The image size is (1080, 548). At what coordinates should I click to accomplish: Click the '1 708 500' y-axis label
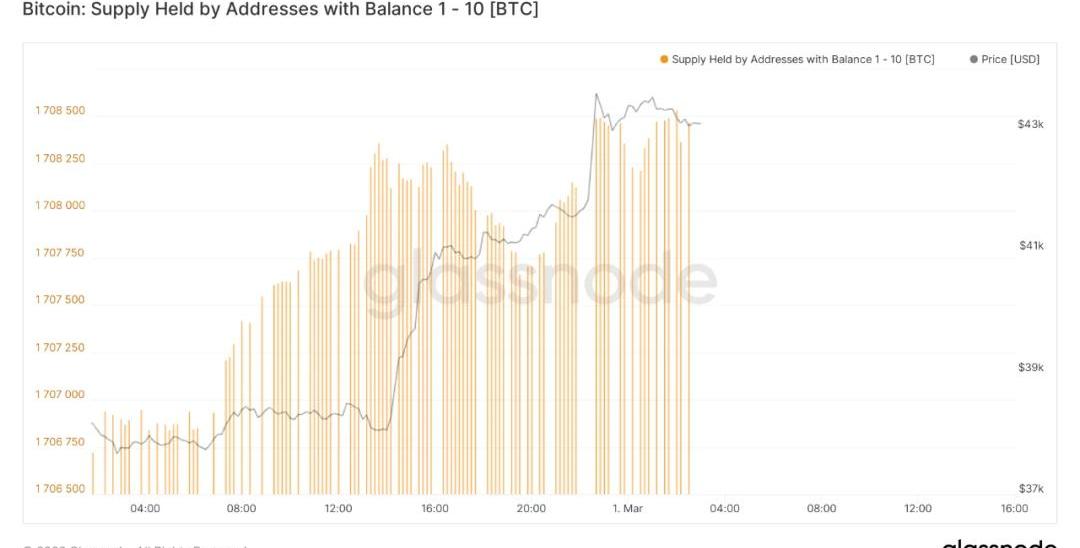point(60,111)
